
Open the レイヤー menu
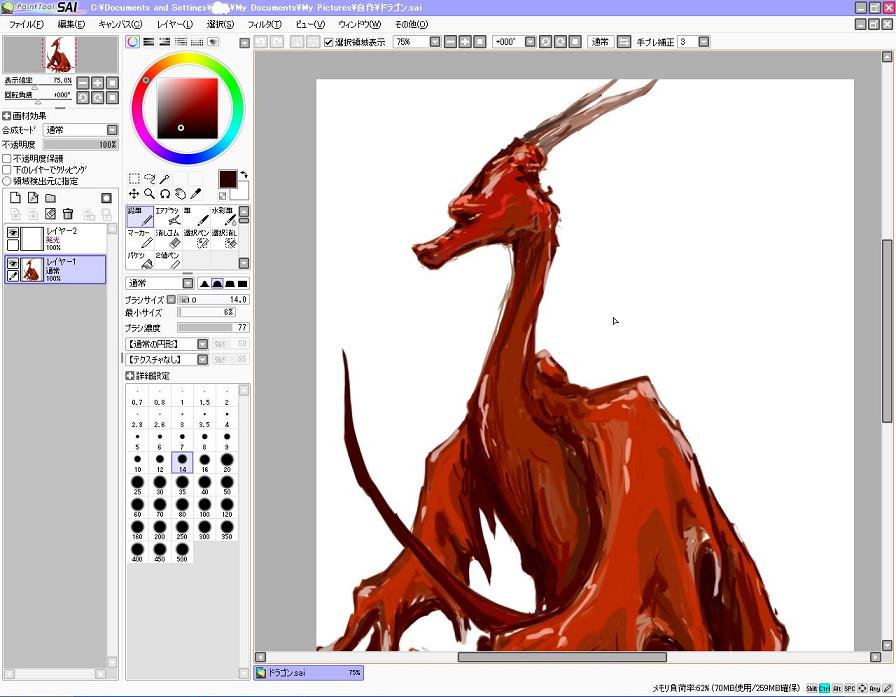click(175, 24)
